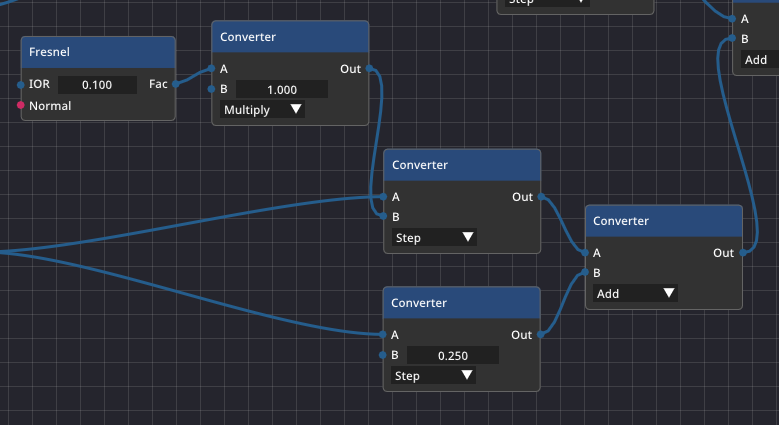Click the A socket of the Step Converter with 0.250
This screenshot has height=425, width=779.
[382, 335]
